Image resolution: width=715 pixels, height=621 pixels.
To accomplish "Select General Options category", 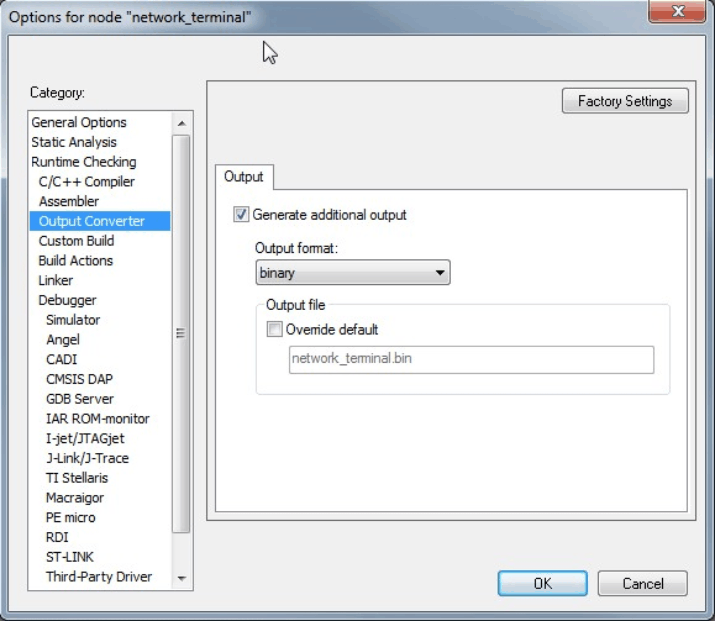I will coord(79,122).
